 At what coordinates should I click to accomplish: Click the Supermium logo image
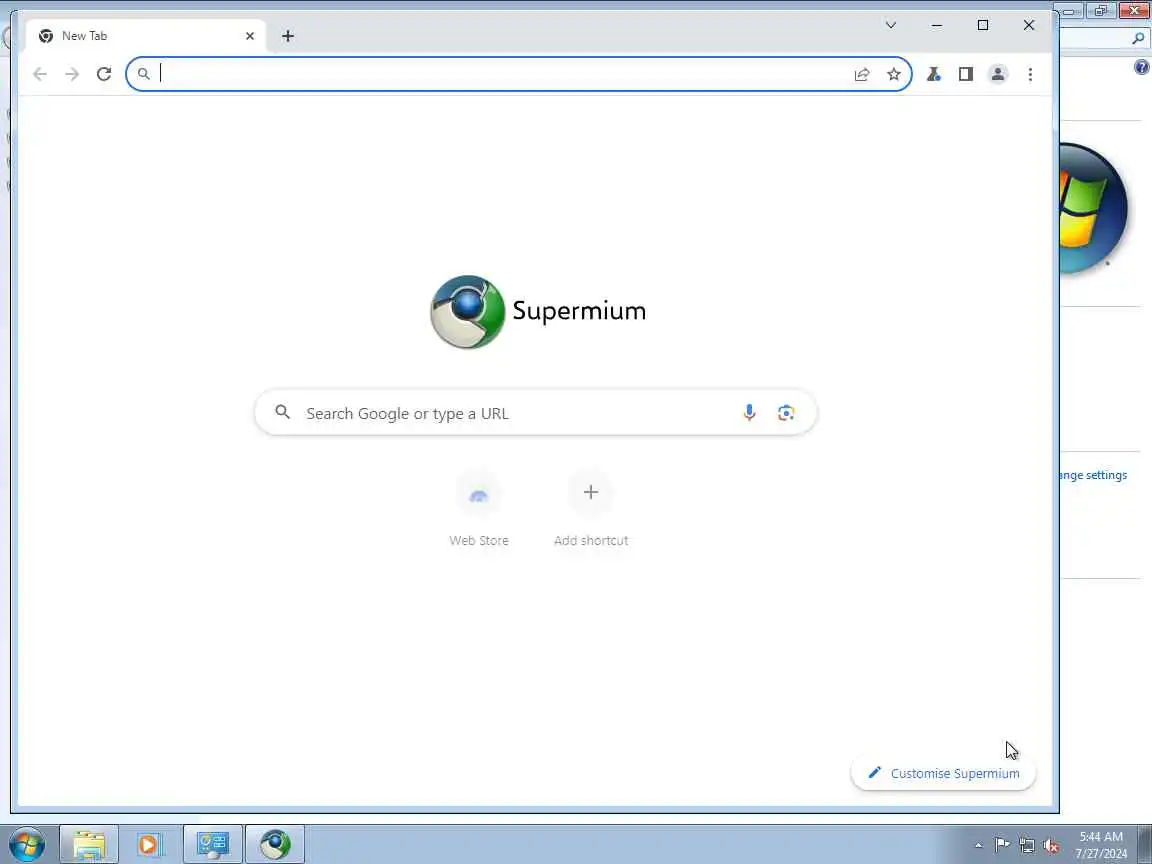click(467, 312)
